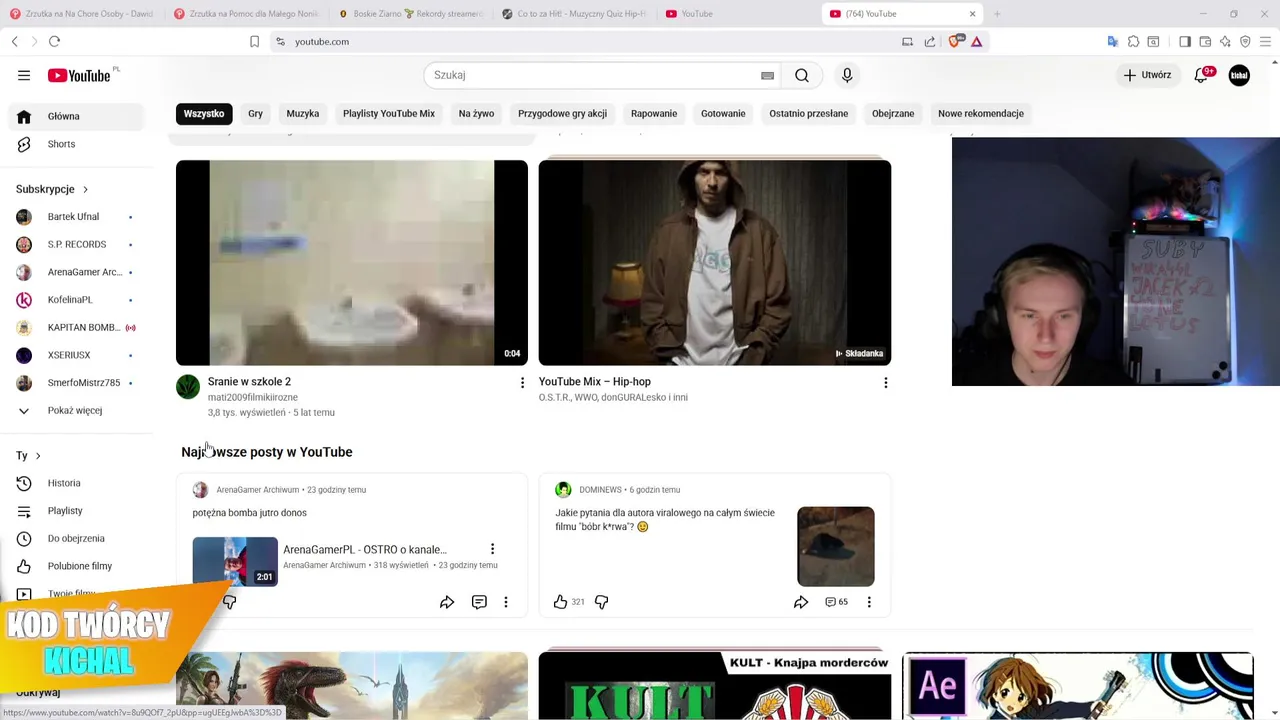
Task: Open ArenaGamer Archiwum post author avatar
Action: pyautogui.click(x=200, y=490)
